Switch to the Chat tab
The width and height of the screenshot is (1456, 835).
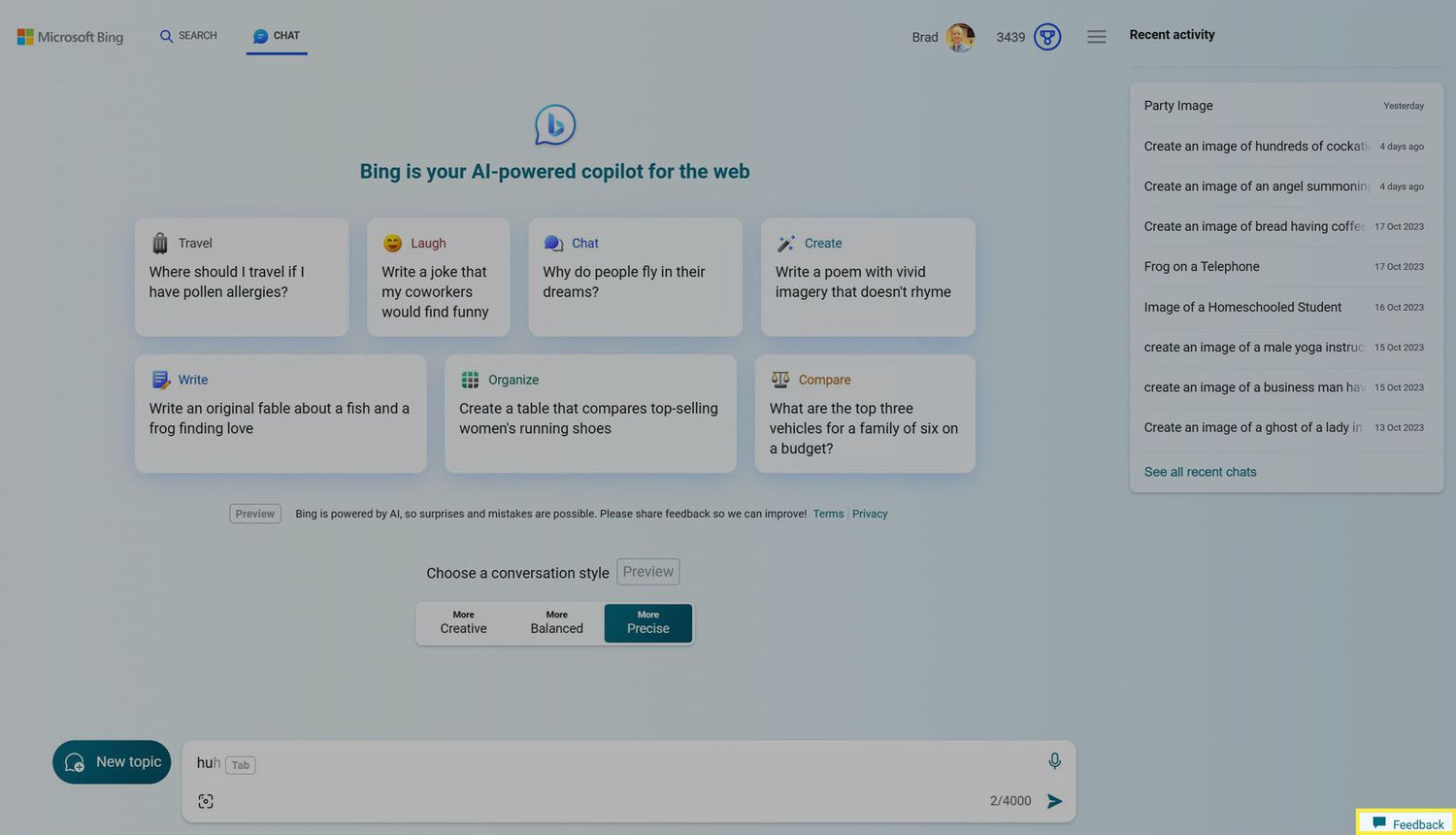click(277, 36)
